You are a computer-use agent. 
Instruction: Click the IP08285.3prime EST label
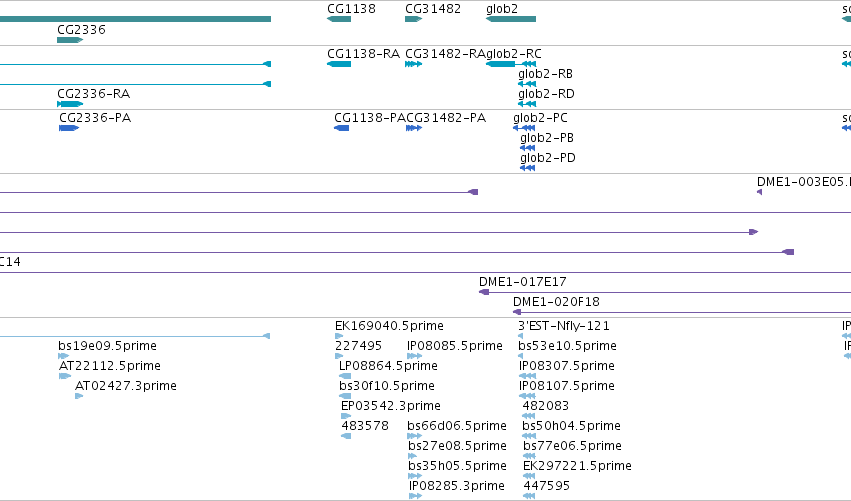457,486
